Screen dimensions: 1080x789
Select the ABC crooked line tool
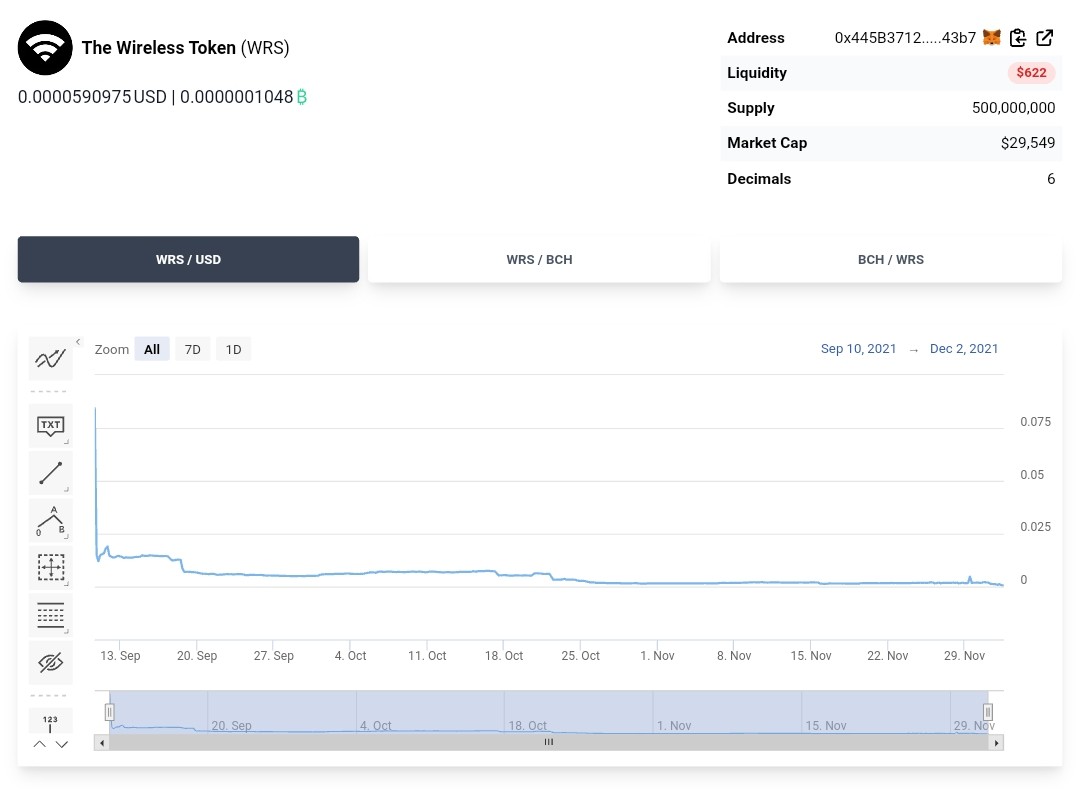click(50, 520)
